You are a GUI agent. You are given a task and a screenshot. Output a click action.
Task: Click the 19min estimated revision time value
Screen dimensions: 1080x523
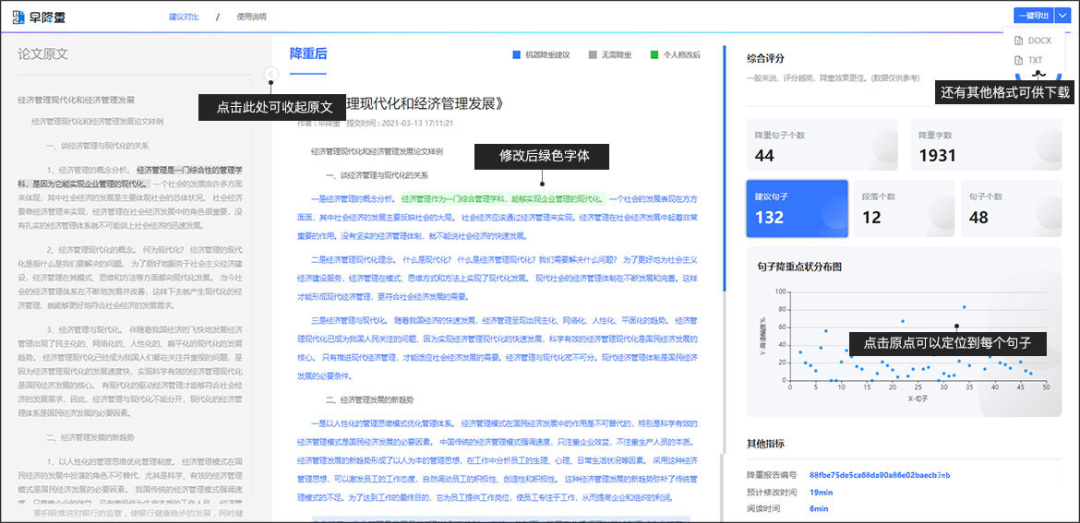[821, 492]
